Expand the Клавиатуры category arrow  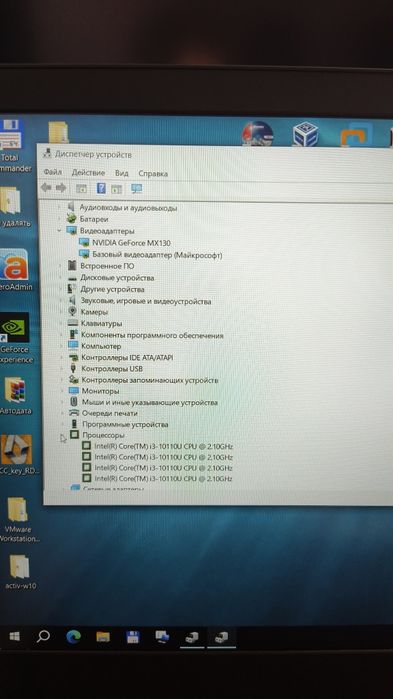click(x=61, y=323)
